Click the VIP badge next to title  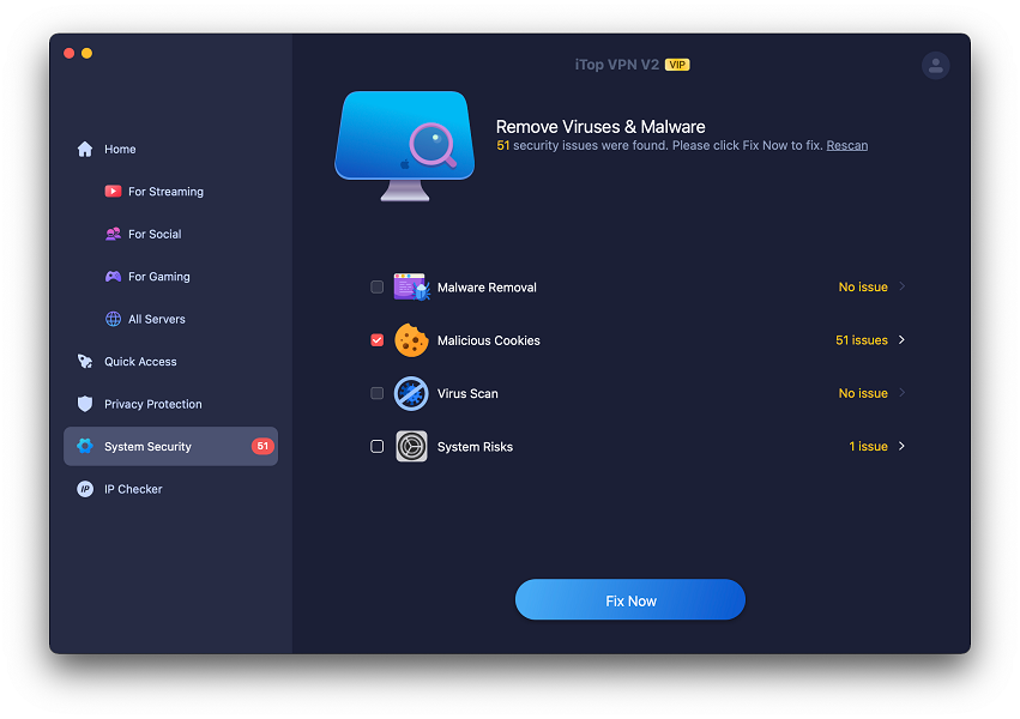(678, 65)
